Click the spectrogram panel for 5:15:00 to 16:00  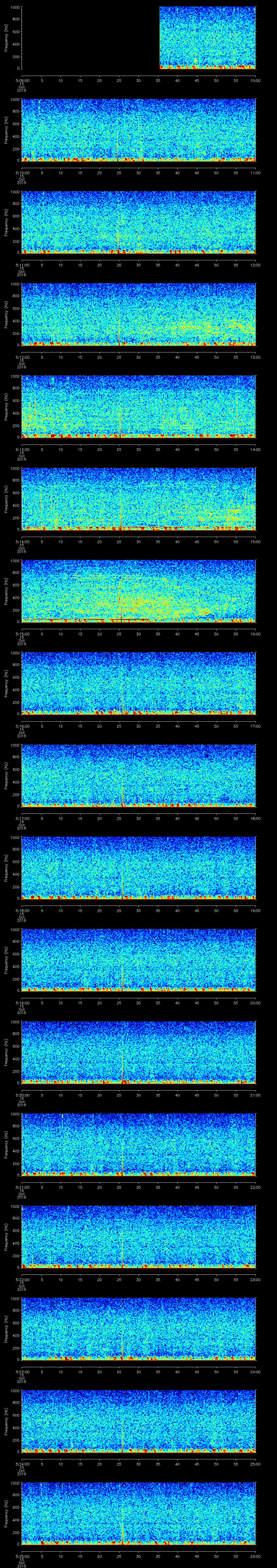138,591
